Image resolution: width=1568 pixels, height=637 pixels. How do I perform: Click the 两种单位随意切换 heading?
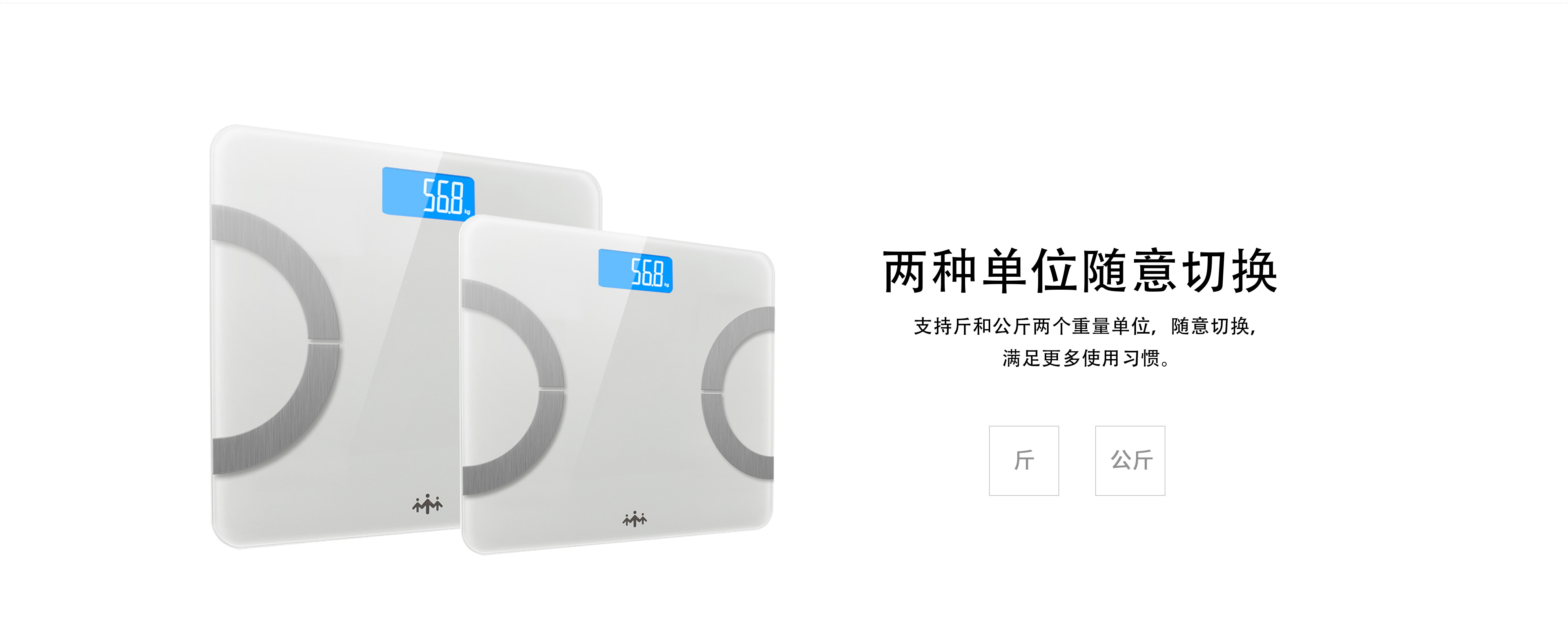coord(1080,271)
